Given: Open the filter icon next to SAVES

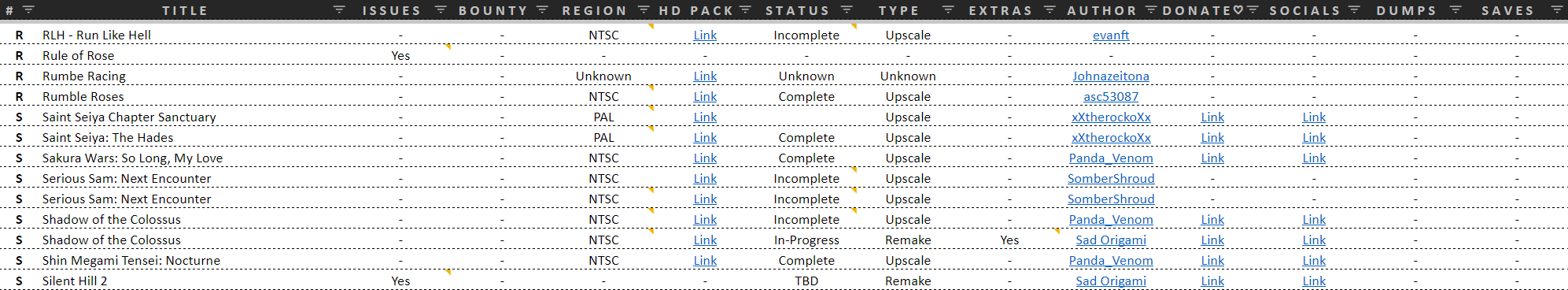Looking at the screenshot, I should [x=1557, y=10].
